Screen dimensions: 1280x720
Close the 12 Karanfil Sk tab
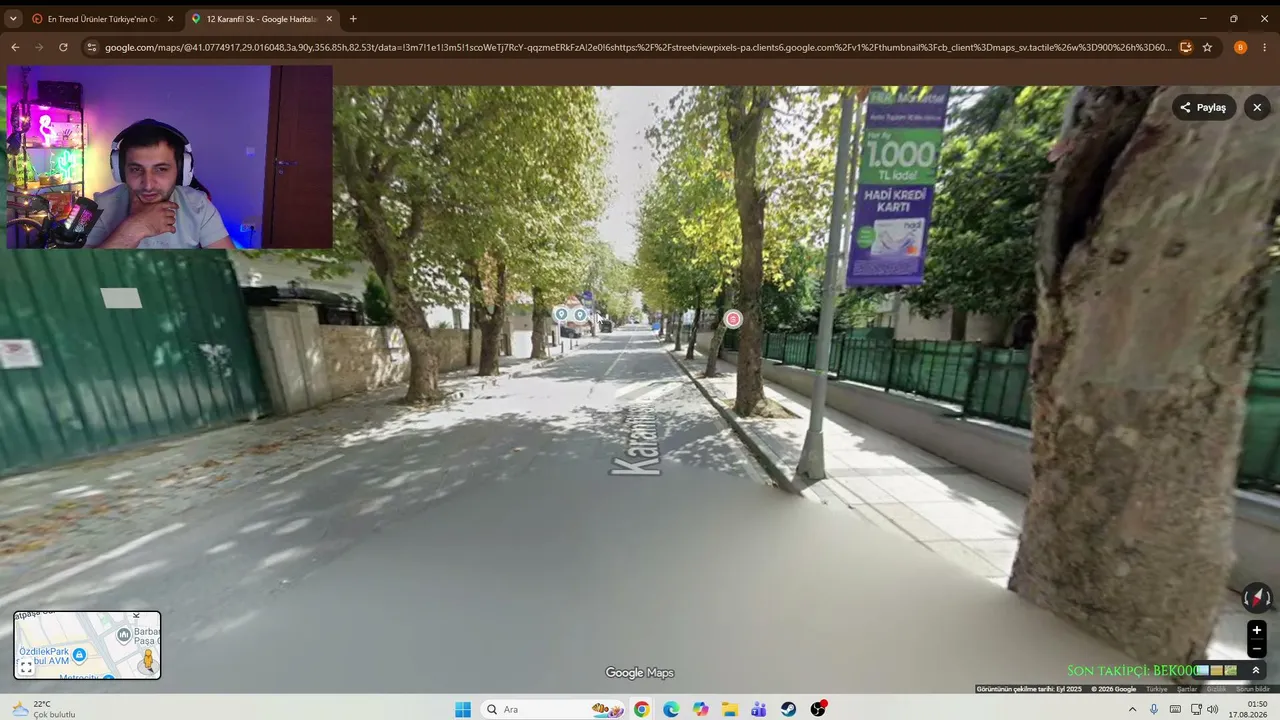(x=329, y=19)
